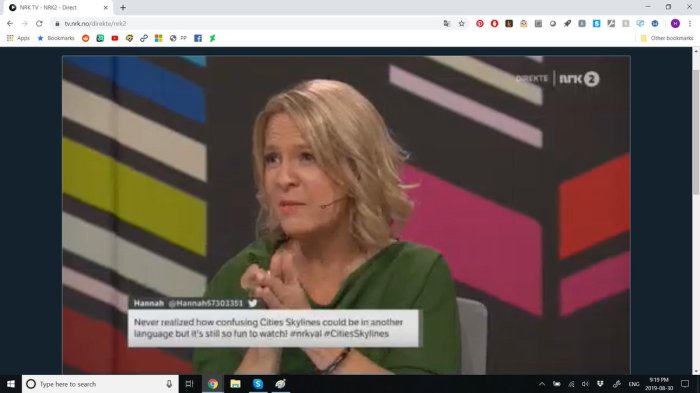The height and width of the screenshot is (393, 700).
Task: Open Skype from the taskbar
Action: (x=258, y=384)
